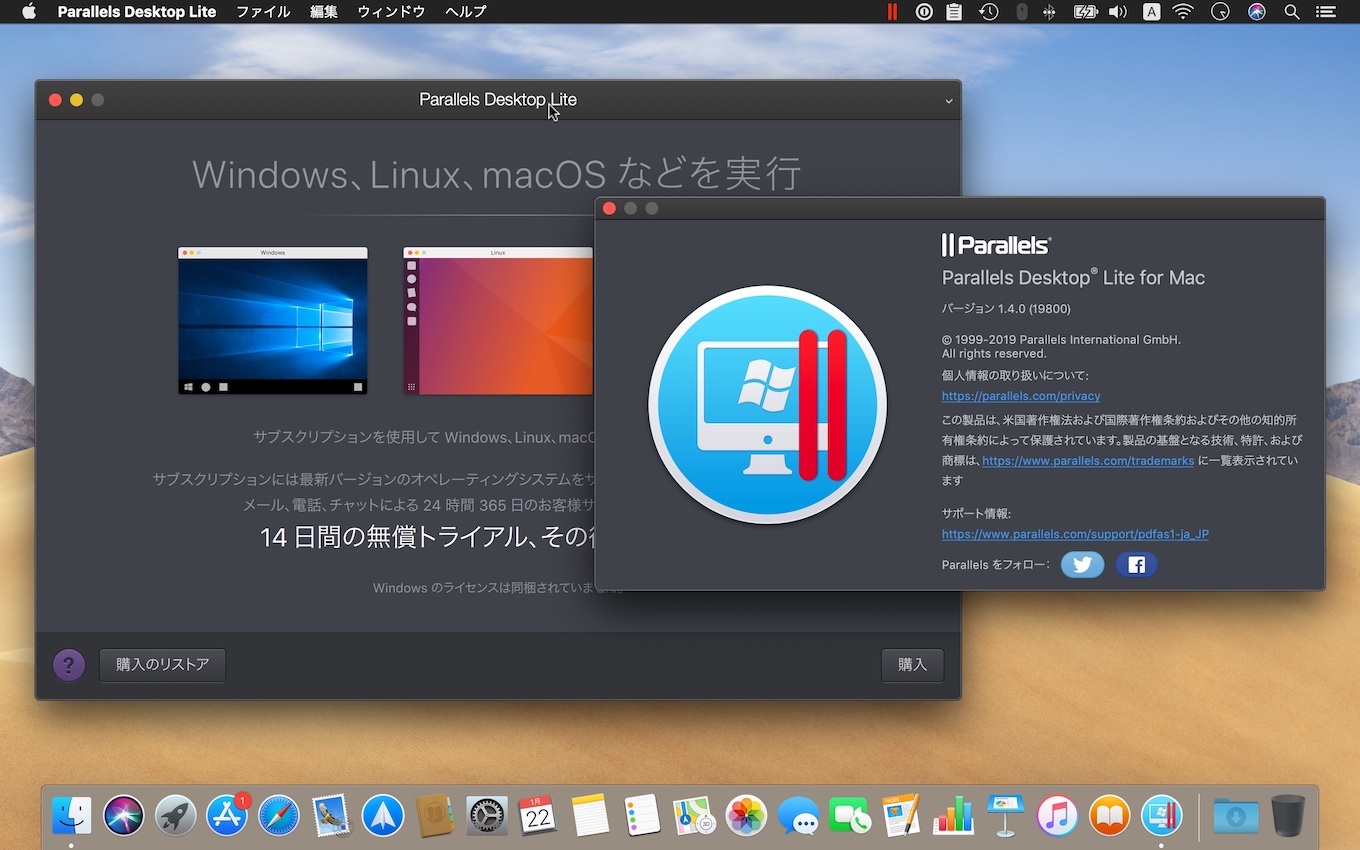Open Parallels Facebook page
The width and height of the screenshot is (1360, 850).
pyautogui.click(x=1136, y=565)
